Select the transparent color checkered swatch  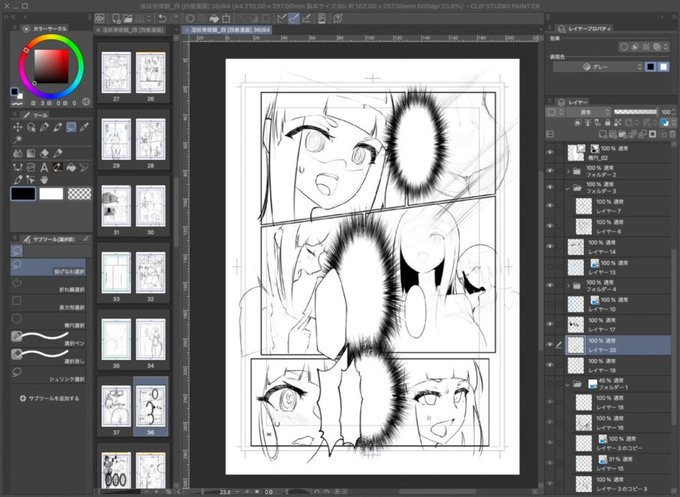click(x=79, y=194)
